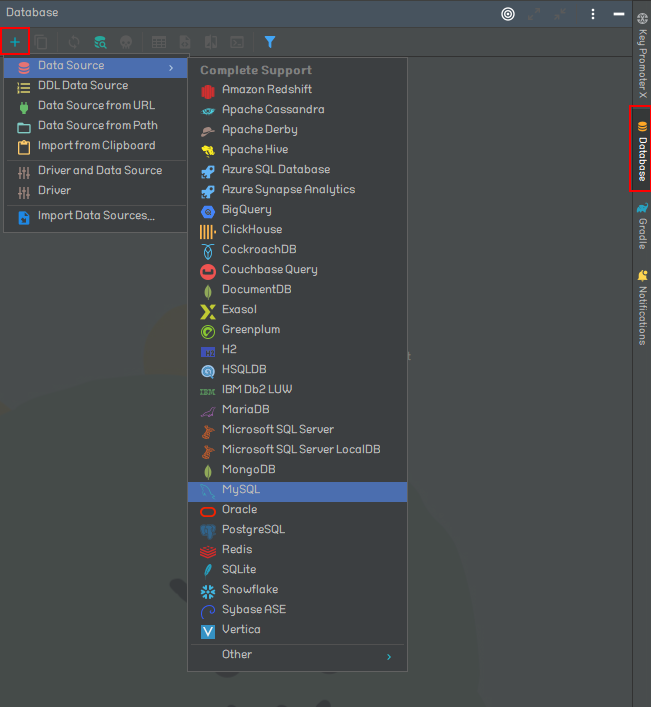Screen dimensions: 651x707
Task: Click the Duplicate icon in Database toolbar
Action: (41, 42)
